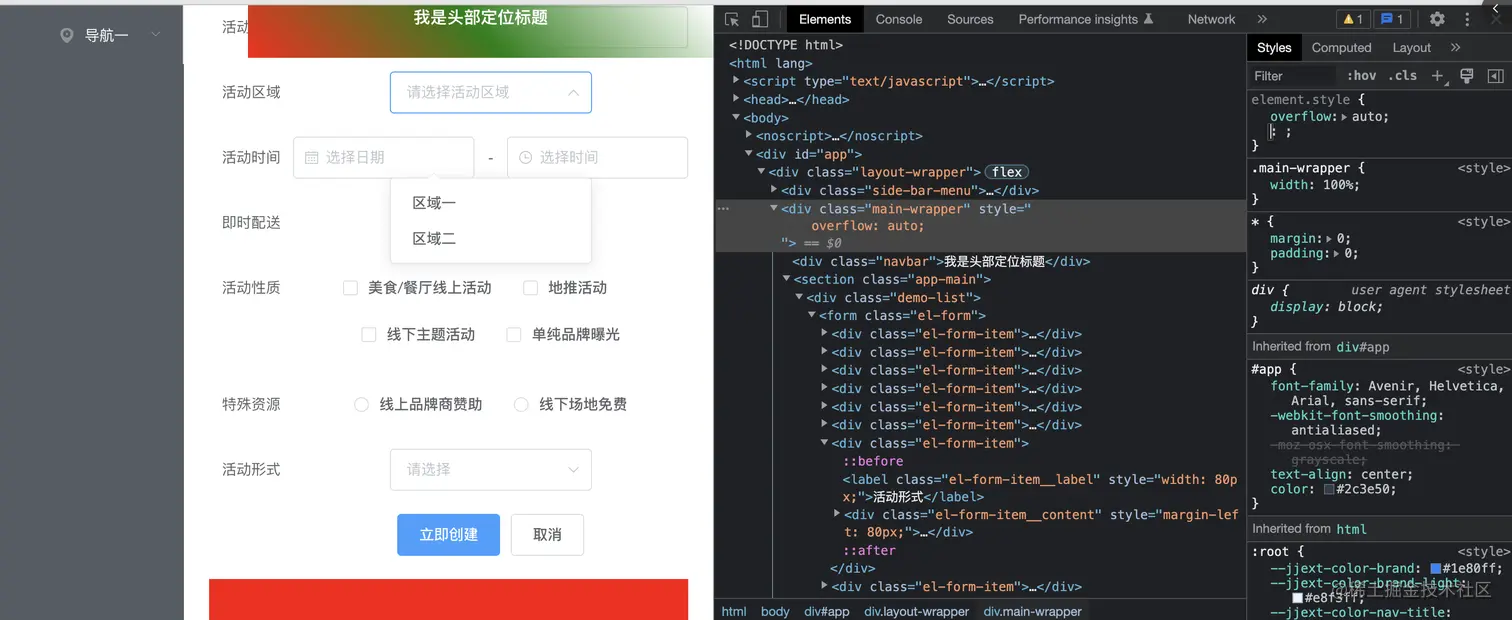Open the Performance insights tab
This screenshot has width=1512, height=620.
coord(1086,19)
